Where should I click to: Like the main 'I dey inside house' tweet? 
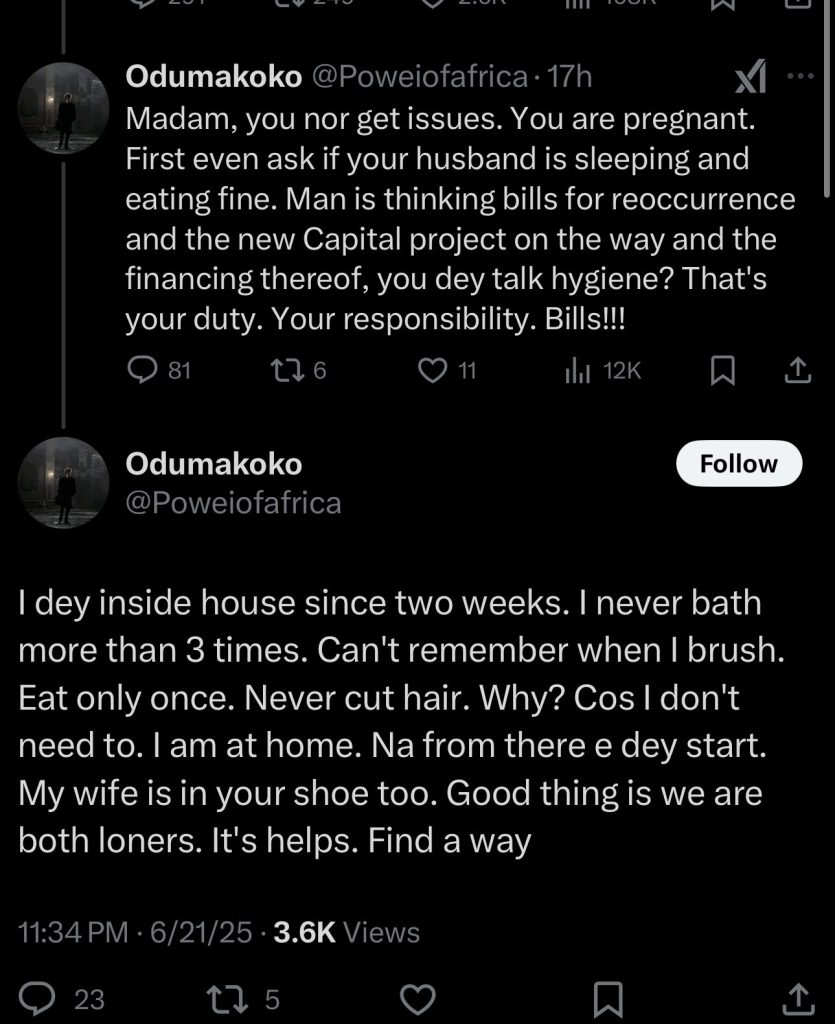tap(418, 998)
